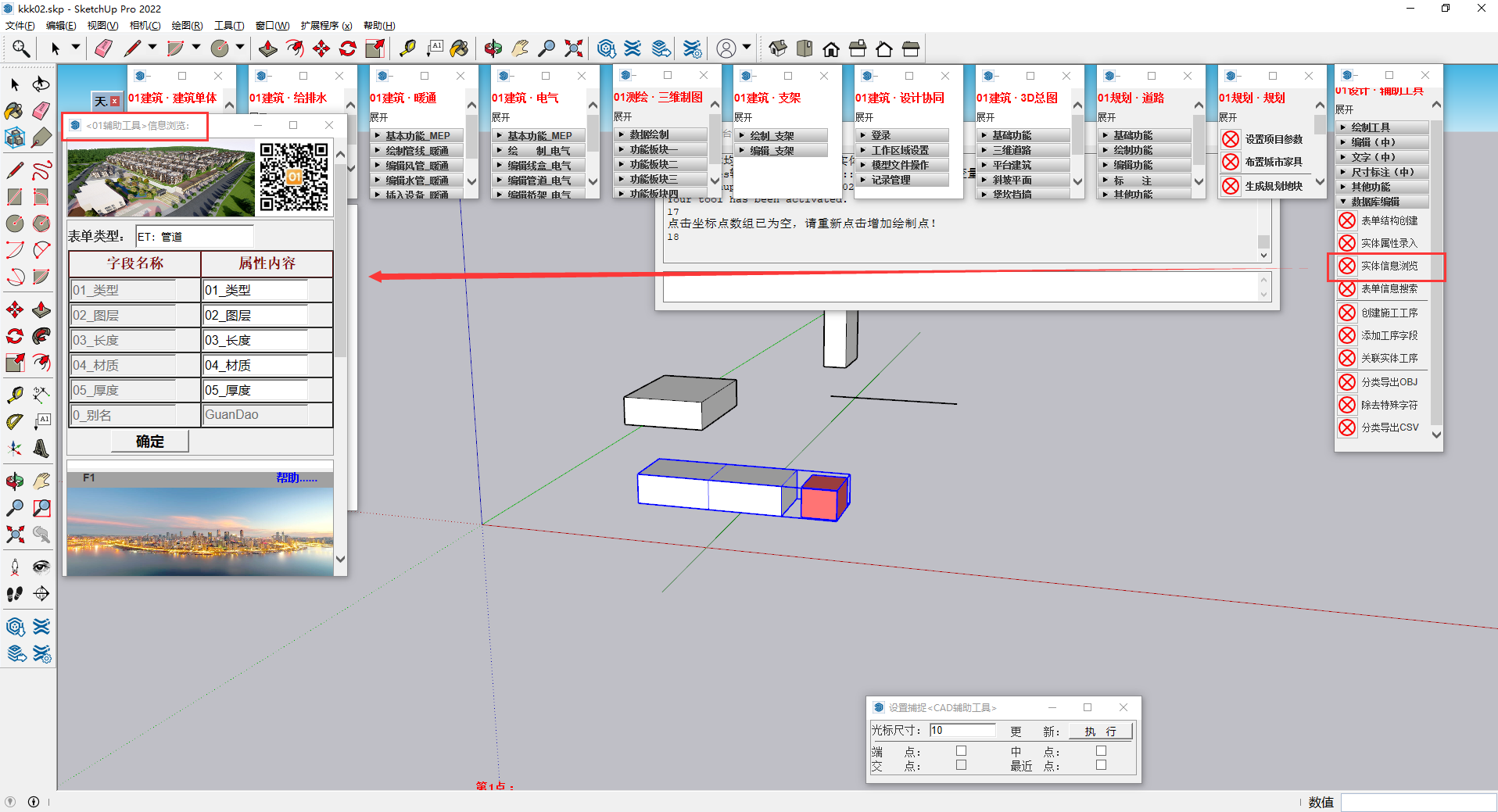Select the Walk footprints tool

(x=15, y=594)
